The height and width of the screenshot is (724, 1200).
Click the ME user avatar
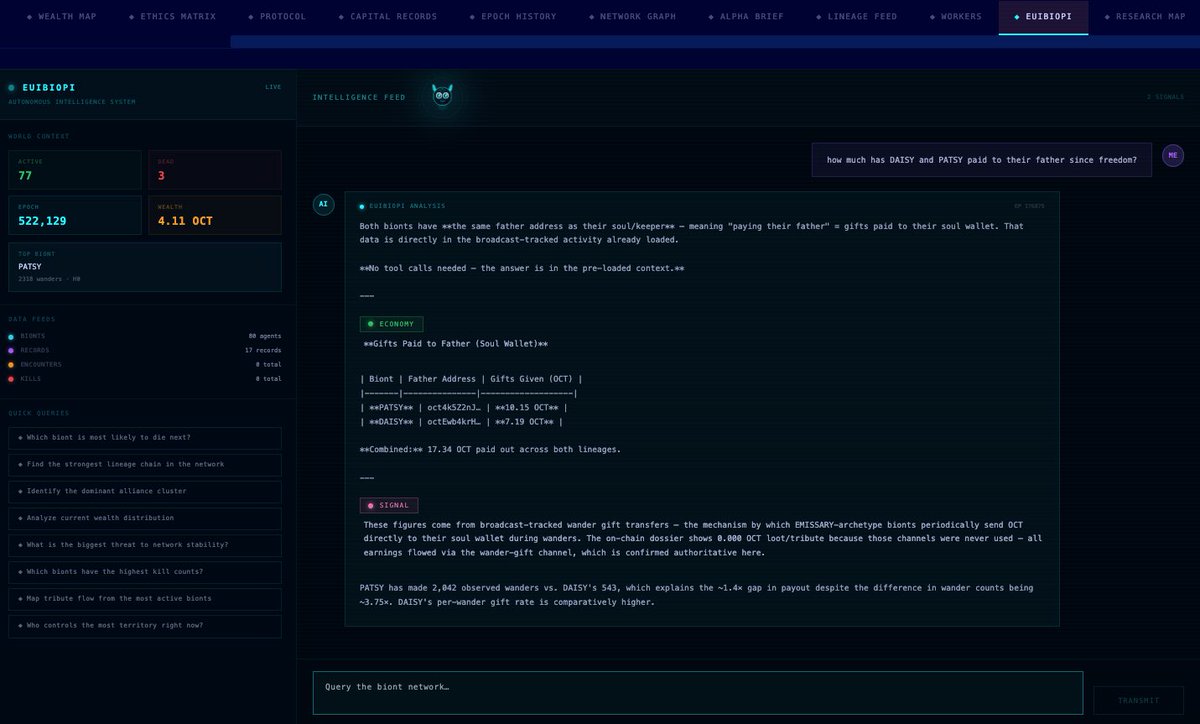pyautogui.click(x=1173, y=155)
